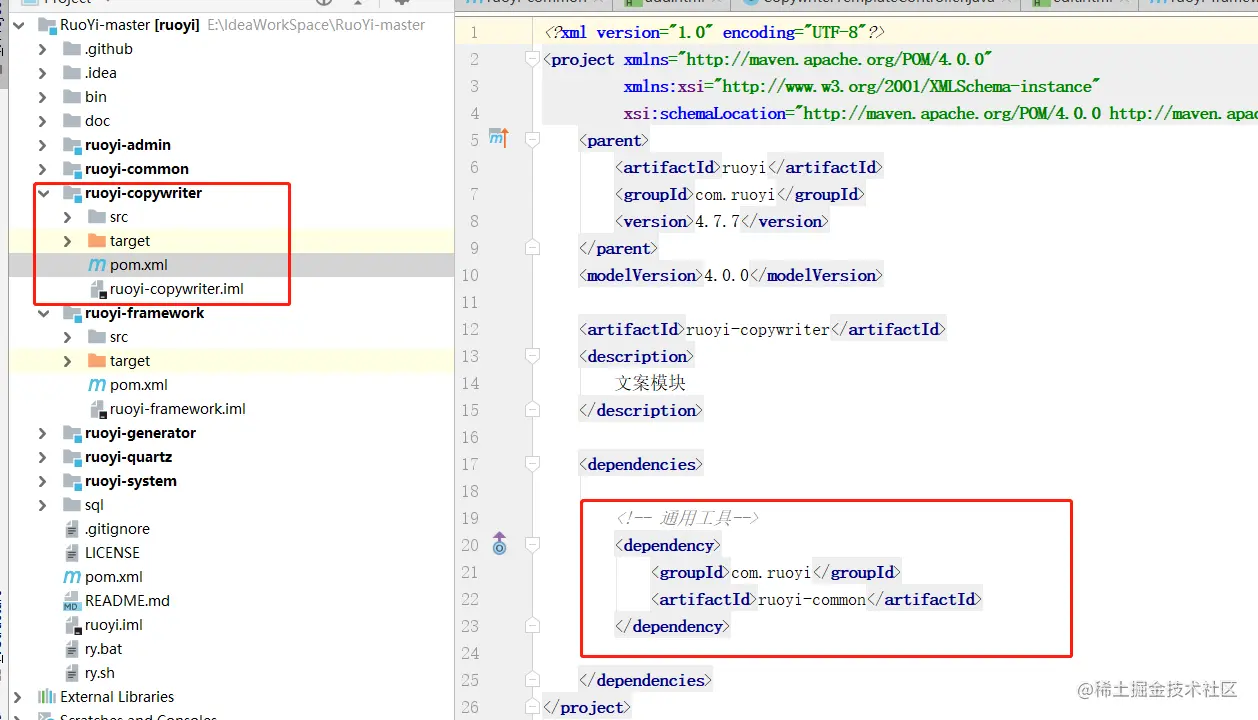Collapse the ruoyi-copywriter module arrow
Screen dimensions: 1258x720
click(42, 193)
